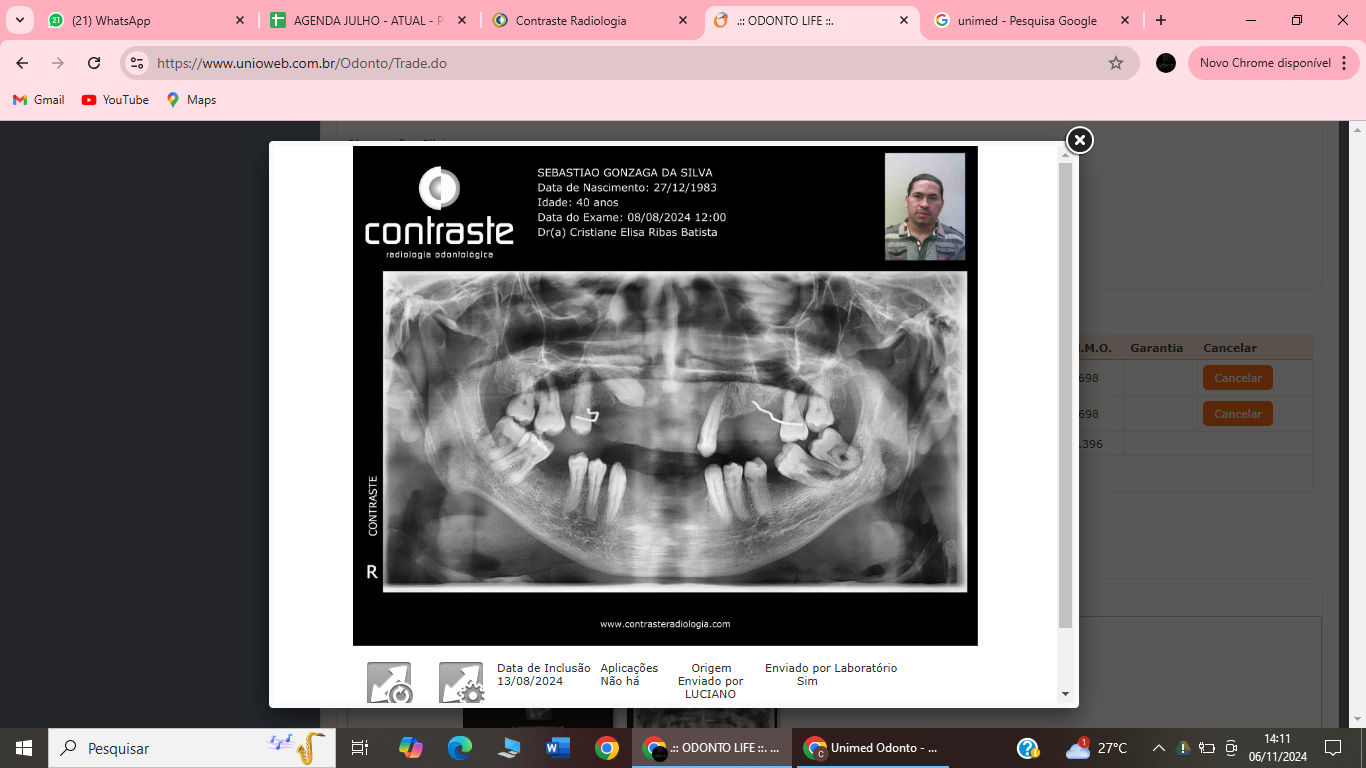Click the first orange Cancelar button
The height and width of the screenshot is (768, 1366).
pos(1237,378)
